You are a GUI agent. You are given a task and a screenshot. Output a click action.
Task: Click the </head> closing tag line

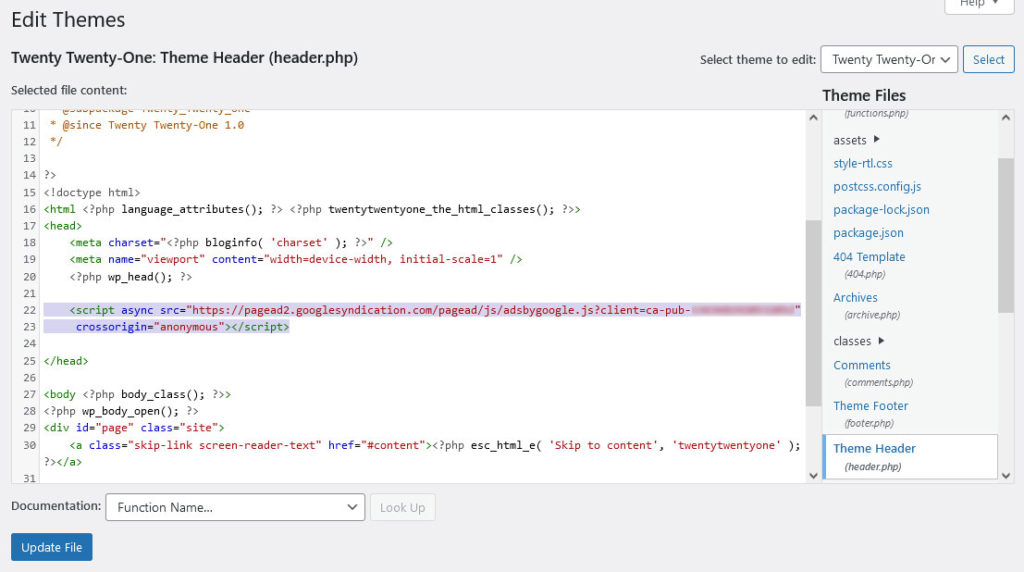tap(66, 361)
